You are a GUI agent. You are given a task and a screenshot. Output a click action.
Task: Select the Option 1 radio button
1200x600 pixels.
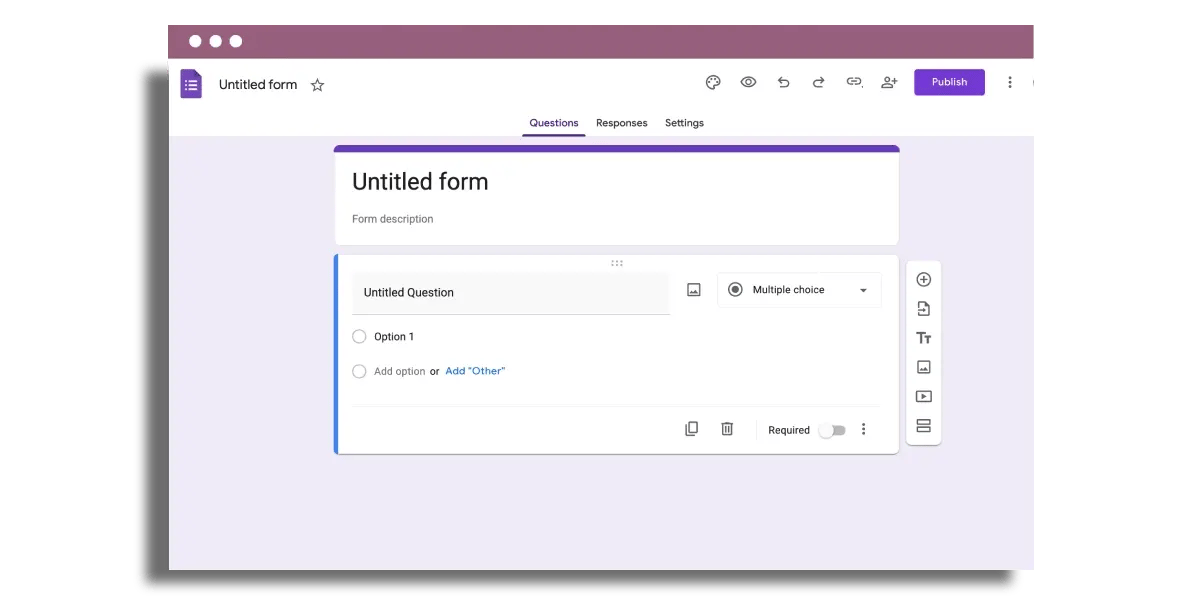pos(359,336)
